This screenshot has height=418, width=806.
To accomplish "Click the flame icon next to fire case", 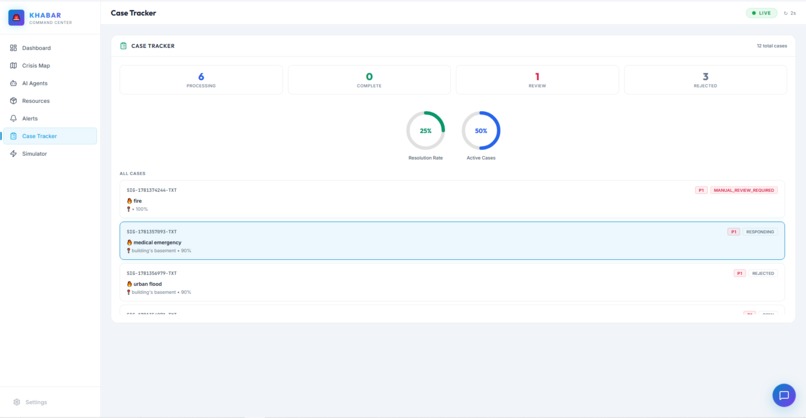I will pos(129,201).
